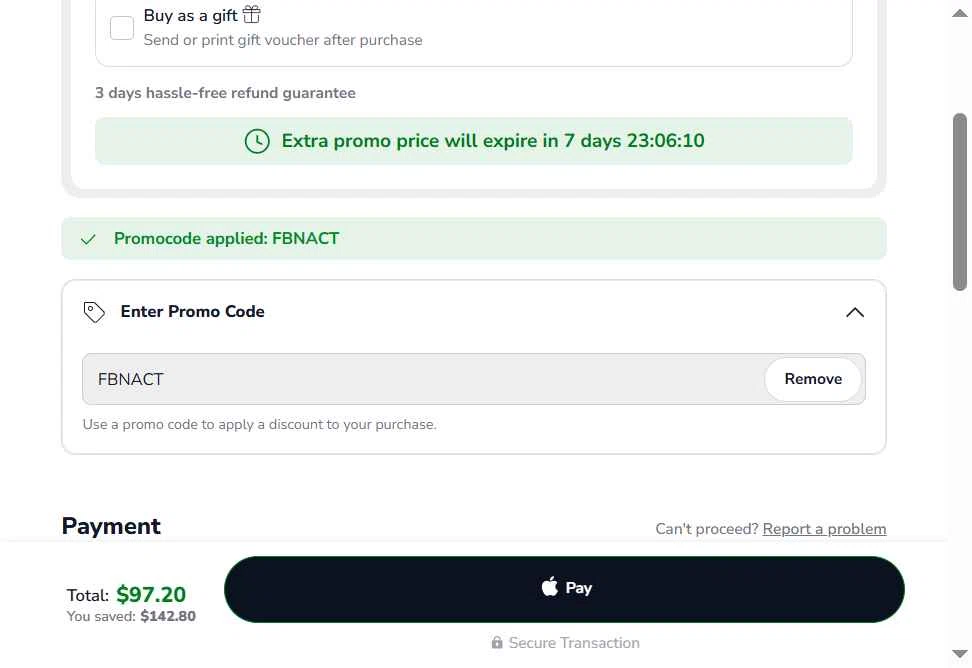Viewport: 972px width, 668px height.
Task: Click the FBNACT promo code field
Action: point(423,379)
